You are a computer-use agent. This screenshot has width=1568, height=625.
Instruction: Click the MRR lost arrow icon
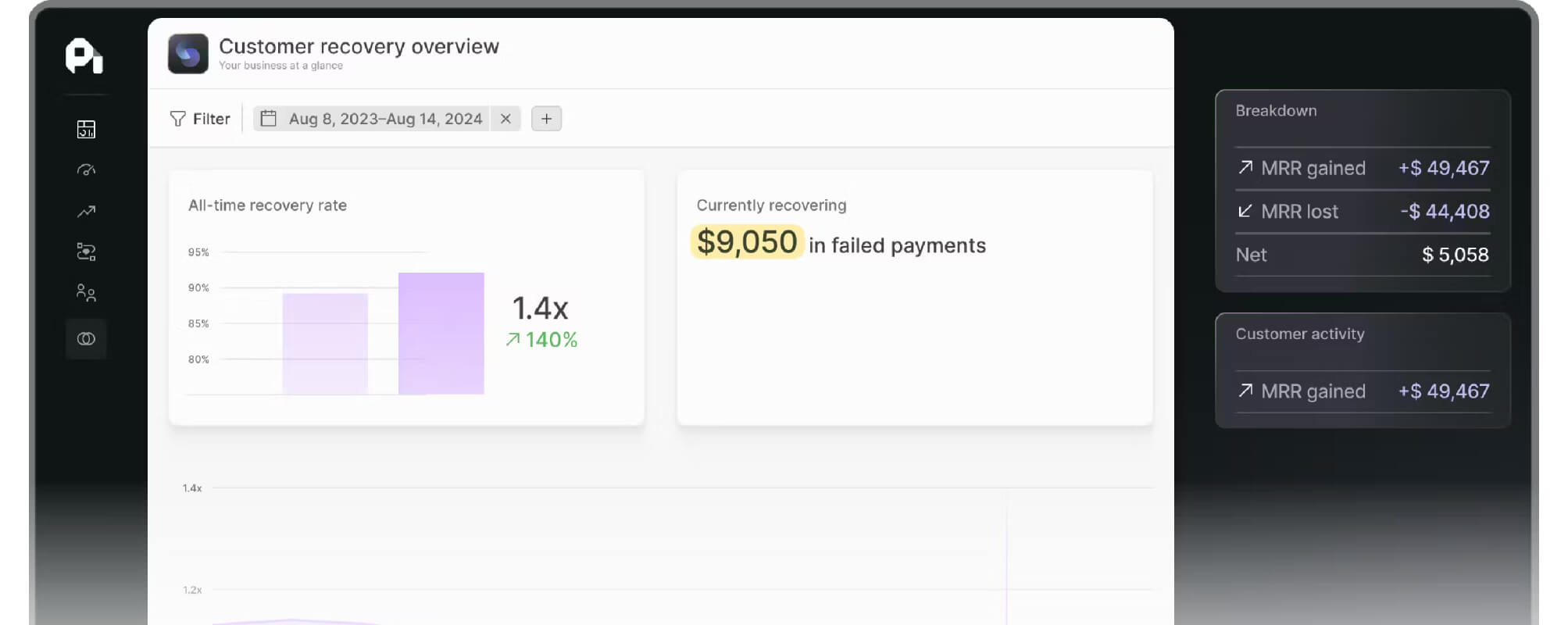1245,212
